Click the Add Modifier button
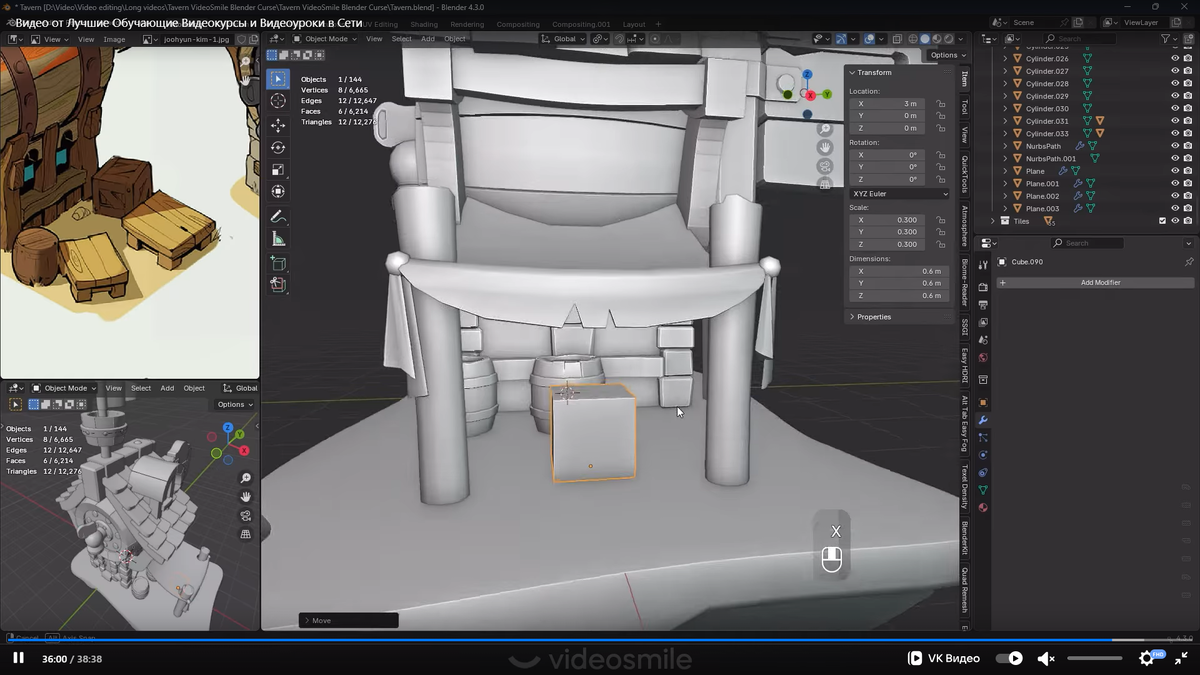Viewport: 1200px width, 675px height. [1099, 283]
